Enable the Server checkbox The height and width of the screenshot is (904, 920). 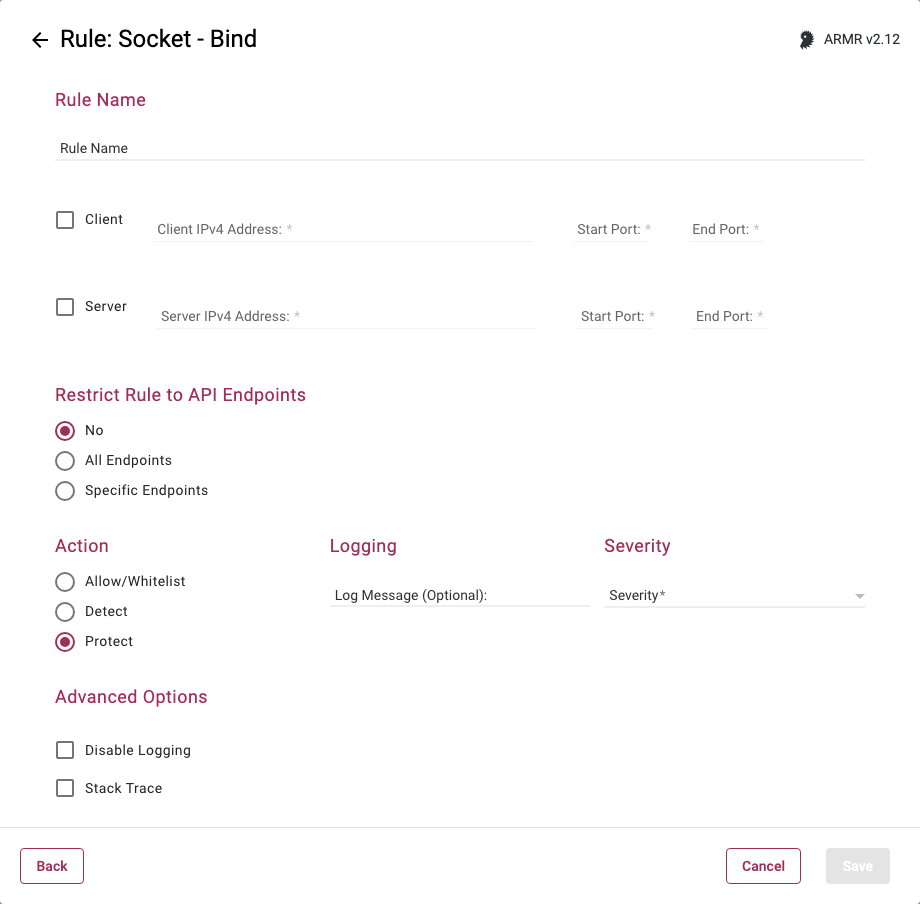coord(65,307)
